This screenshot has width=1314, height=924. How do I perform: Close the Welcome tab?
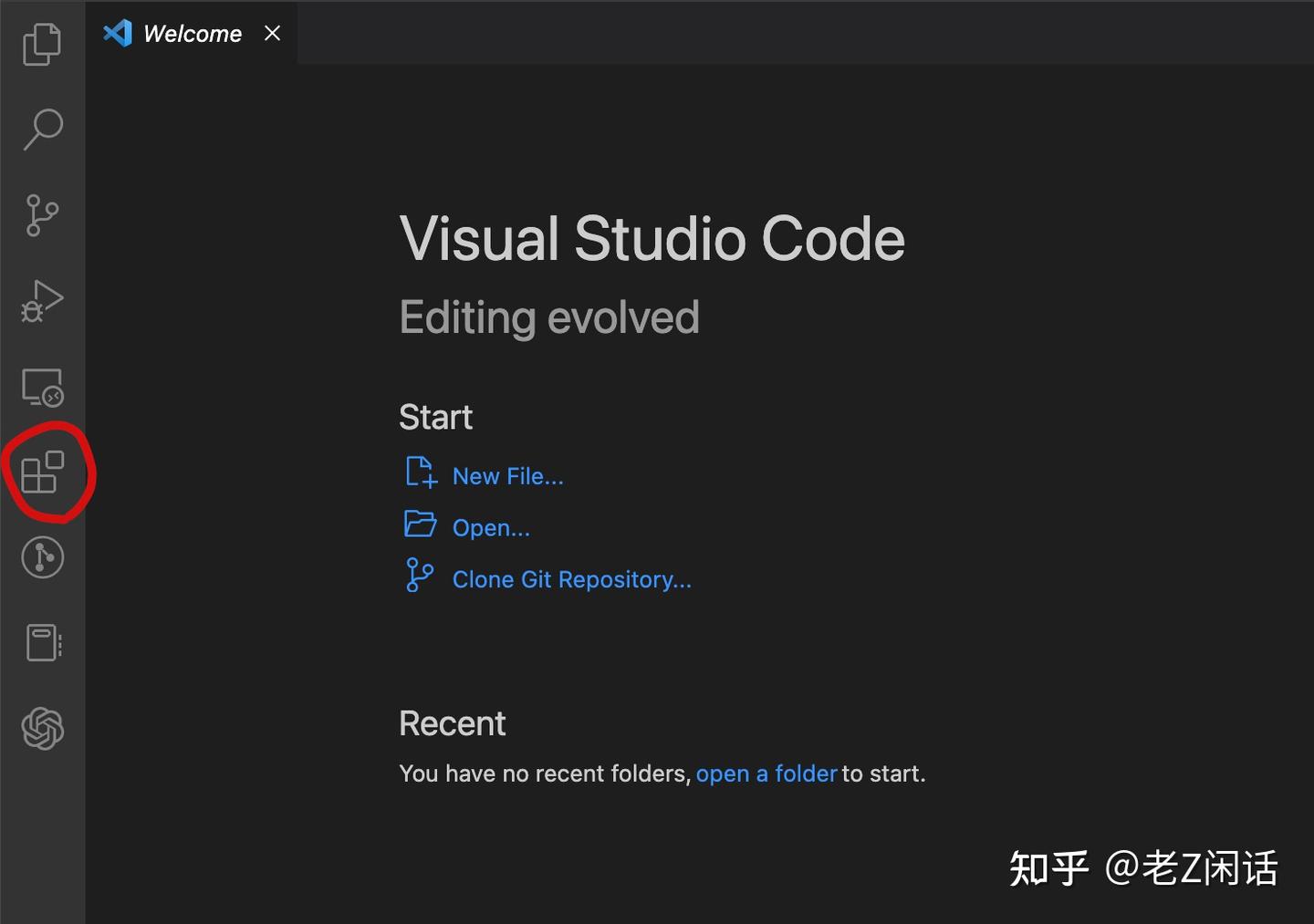click(x=272, y=34)
